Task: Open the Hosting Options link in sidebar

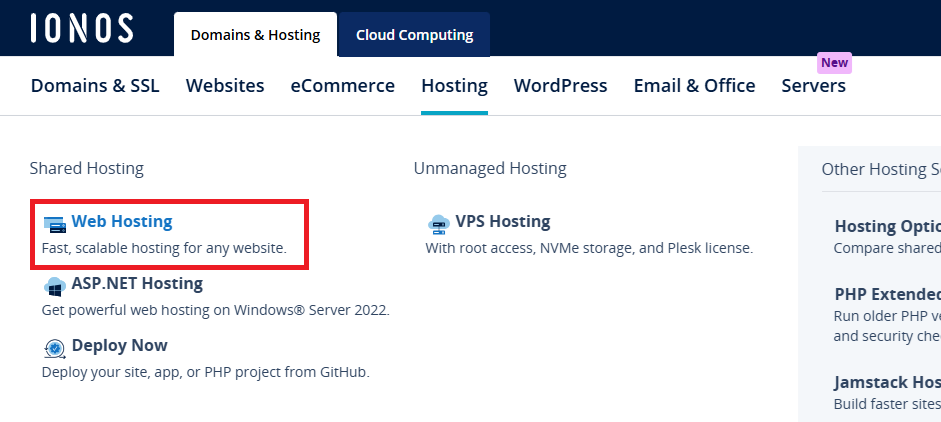Action: click(888, 226)
